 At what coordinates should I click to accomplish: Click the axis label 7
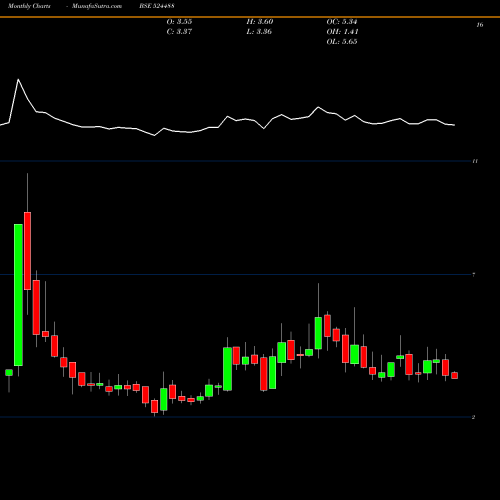point(474,275)
